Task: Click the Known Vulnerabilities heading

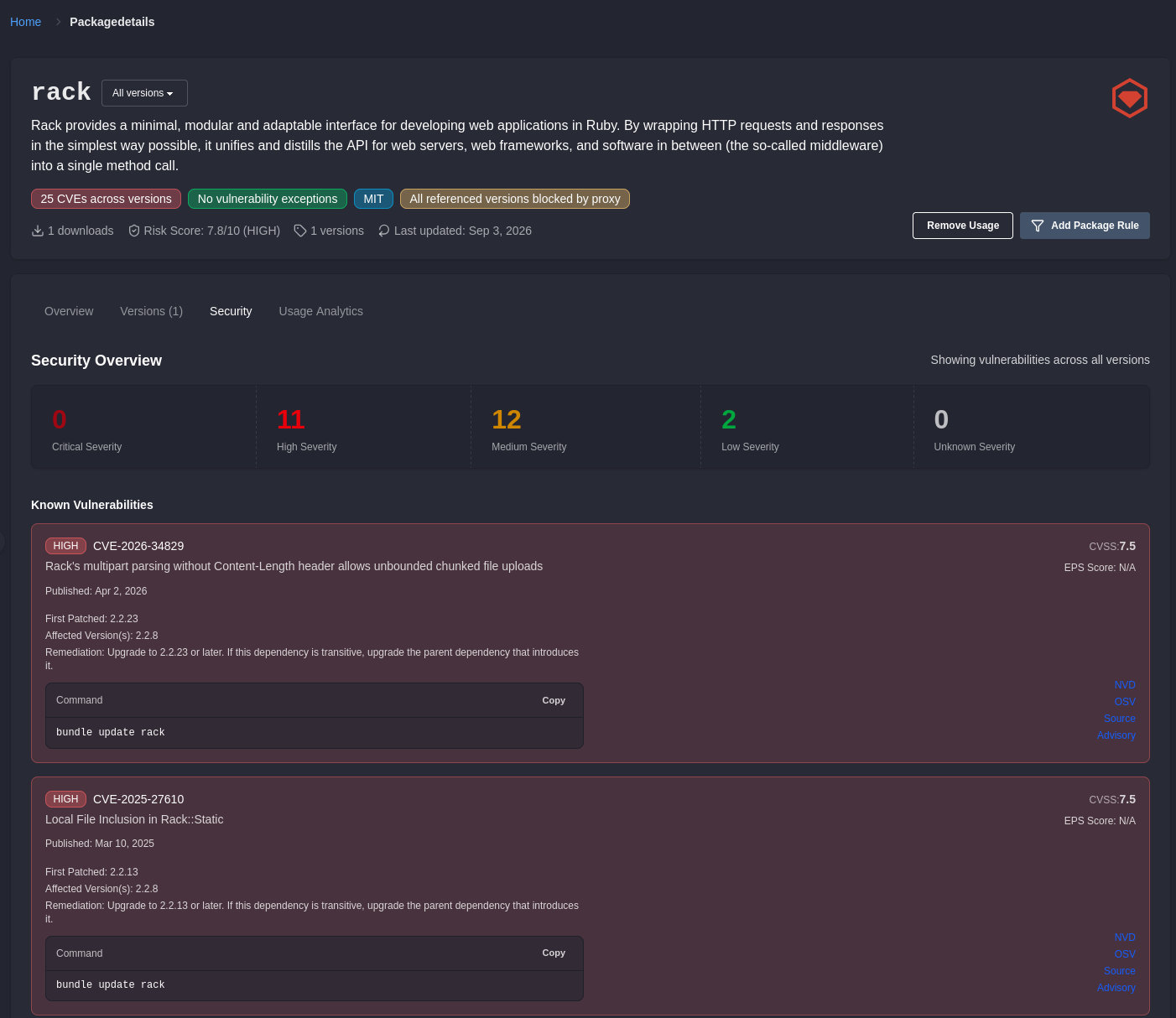Action: pos(92,505)
